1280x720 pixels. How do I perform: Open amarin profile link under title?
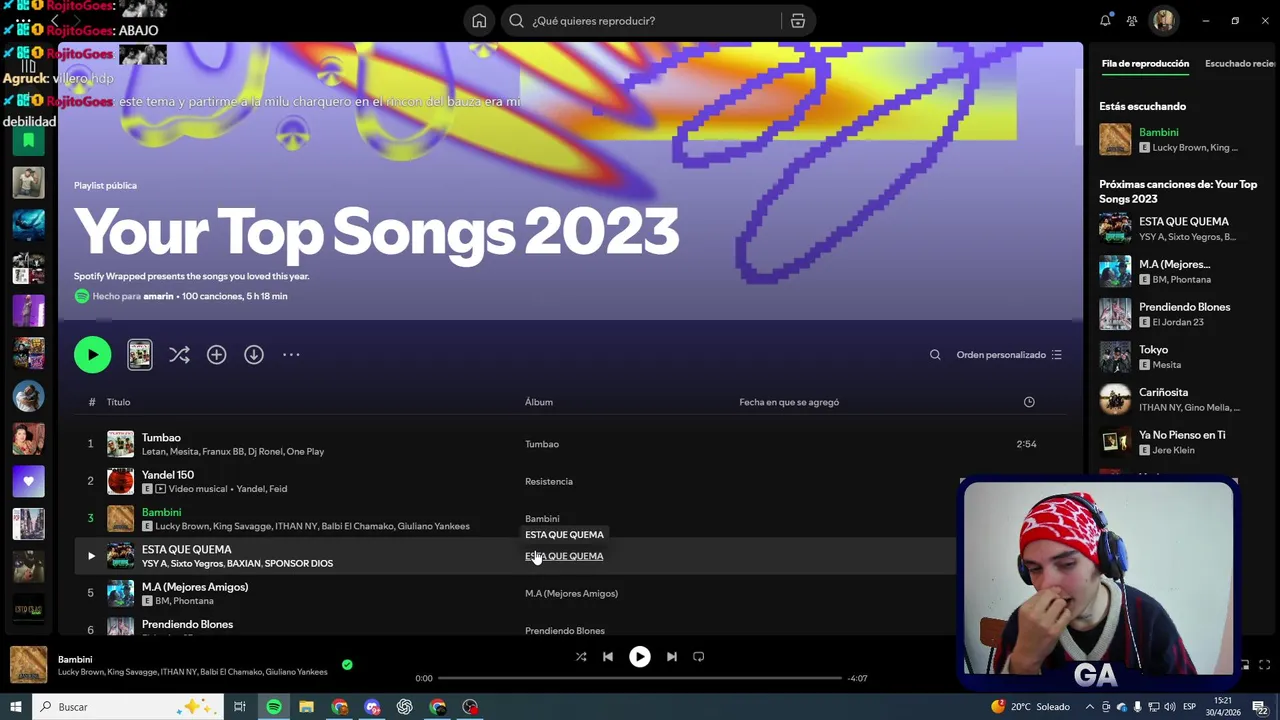pyautogui.click(x=158, y=296)
